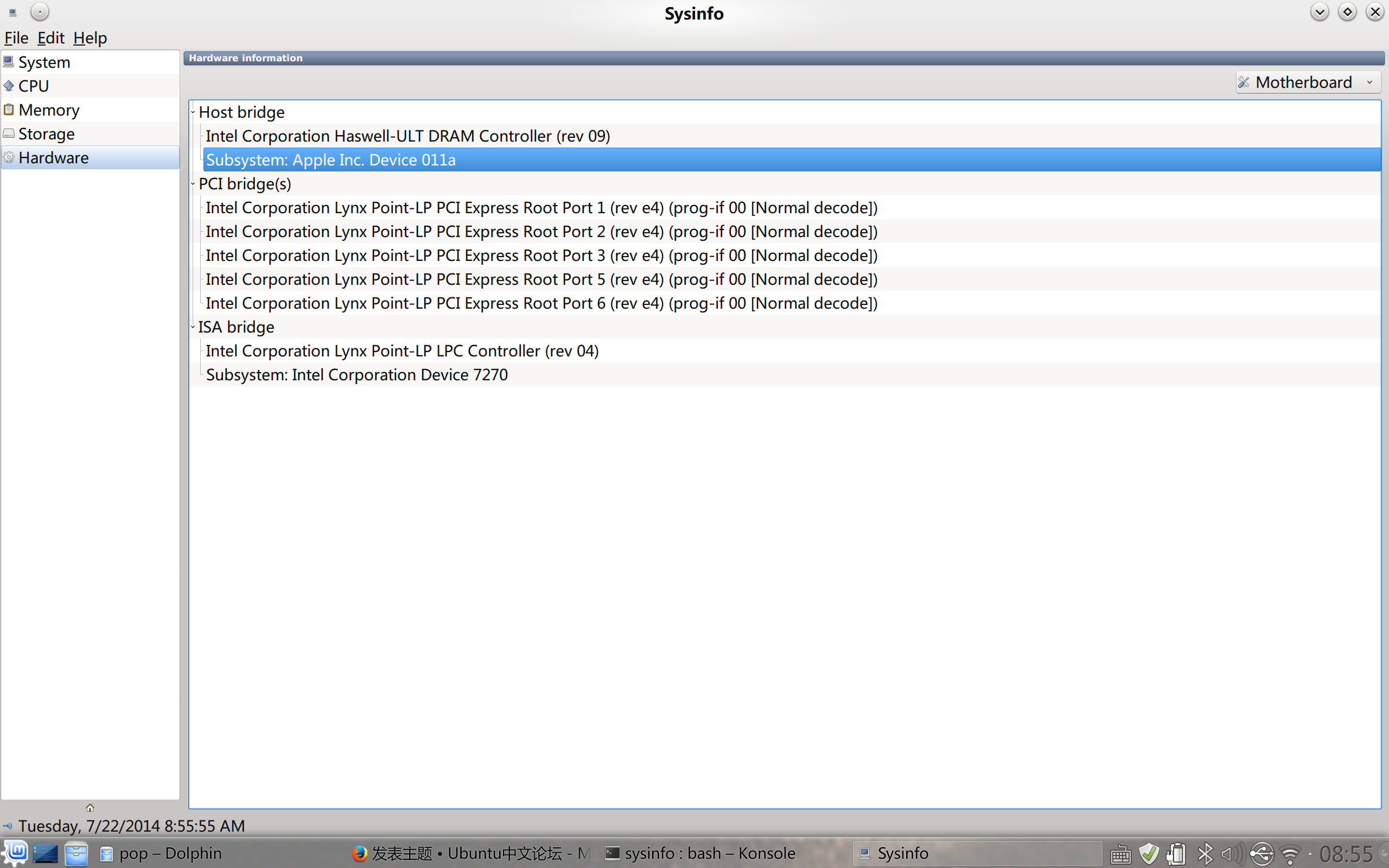Select the Hardware section in sidebar
The height and width of the screenshot is (868, 1389).
pos(90,157)
